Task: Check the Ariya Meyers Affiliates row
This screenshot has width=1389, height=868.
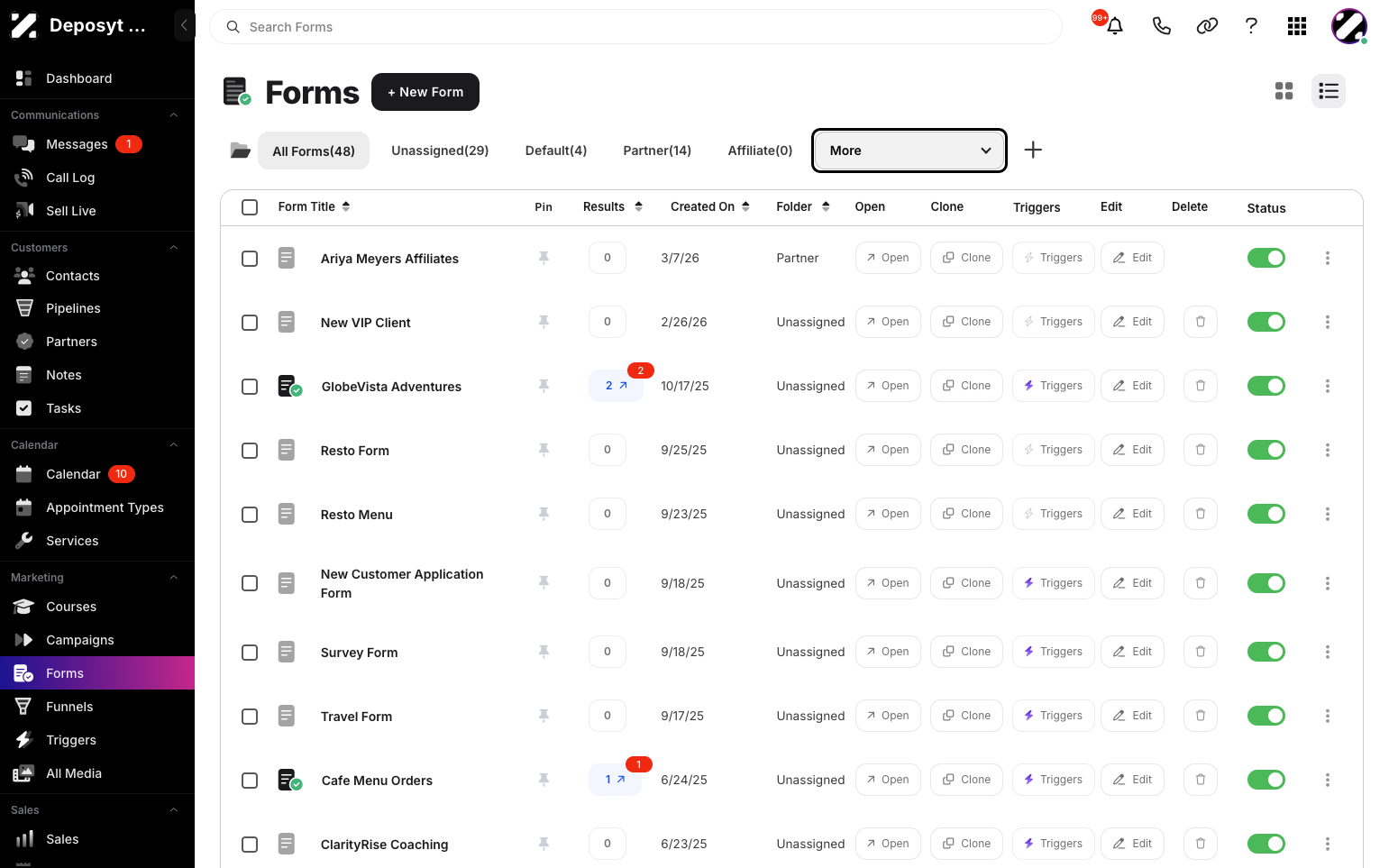Action: [x=250, y=259]
